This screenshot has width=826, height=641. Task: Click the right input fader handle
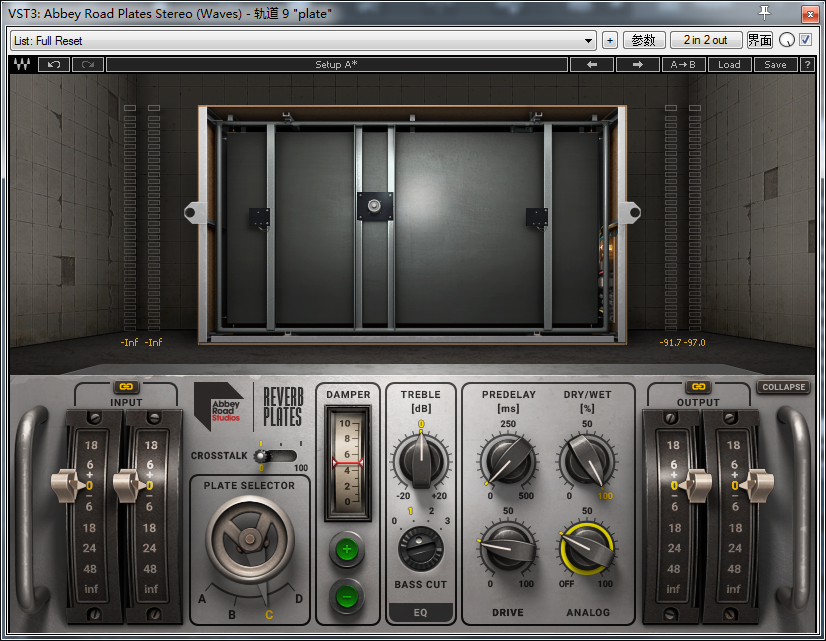click(x=128, y=485)
